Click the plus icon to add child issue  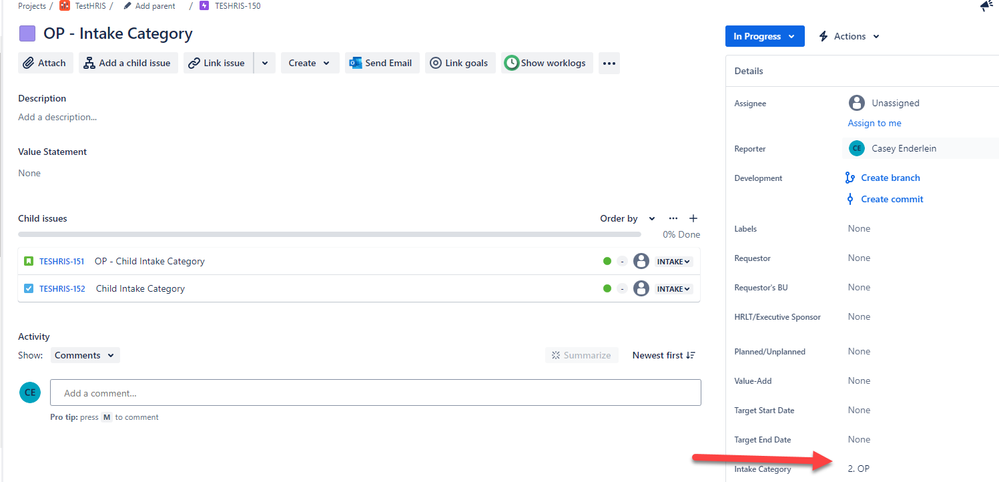(694, 218)
